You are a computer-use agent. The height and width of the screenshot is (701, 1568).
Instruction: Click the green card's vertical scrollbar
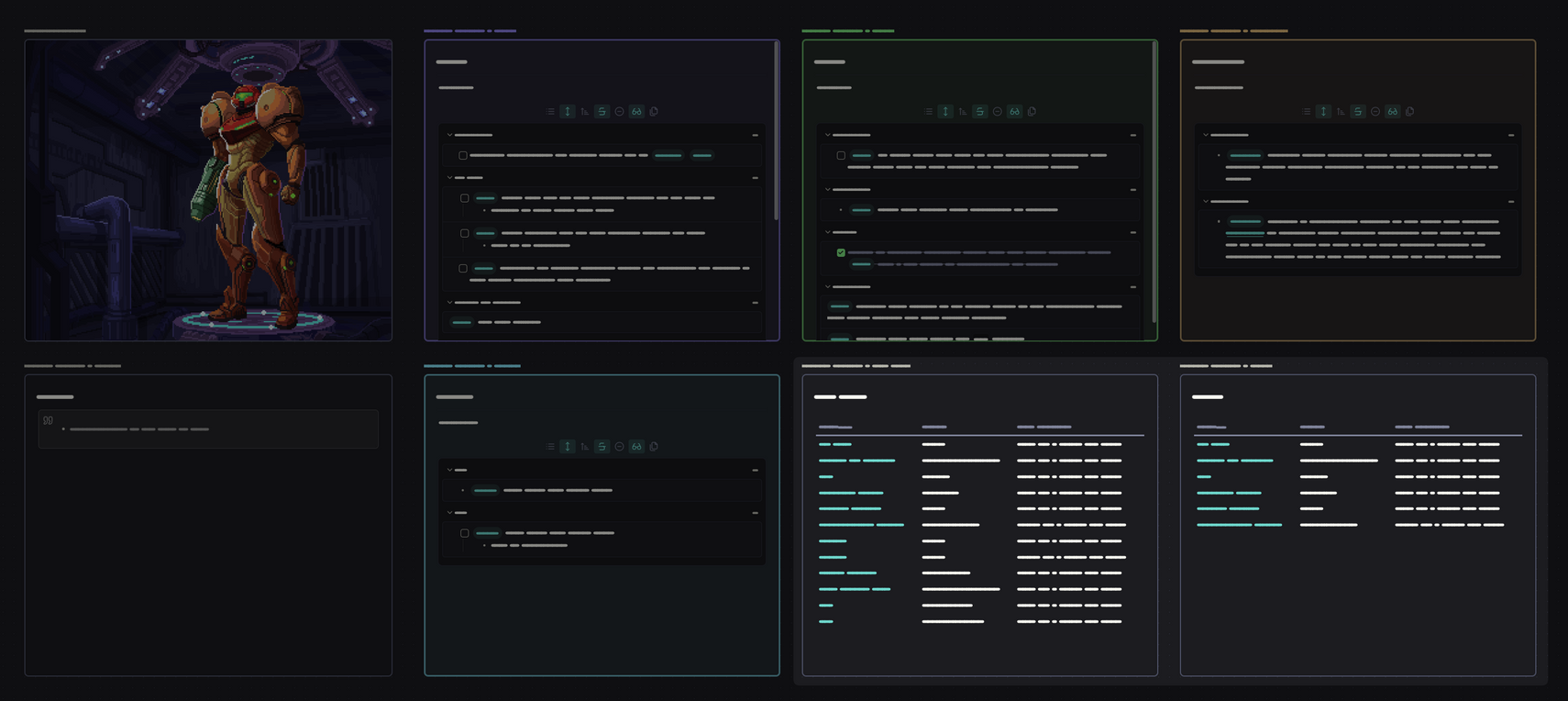tap(1154, 184)
